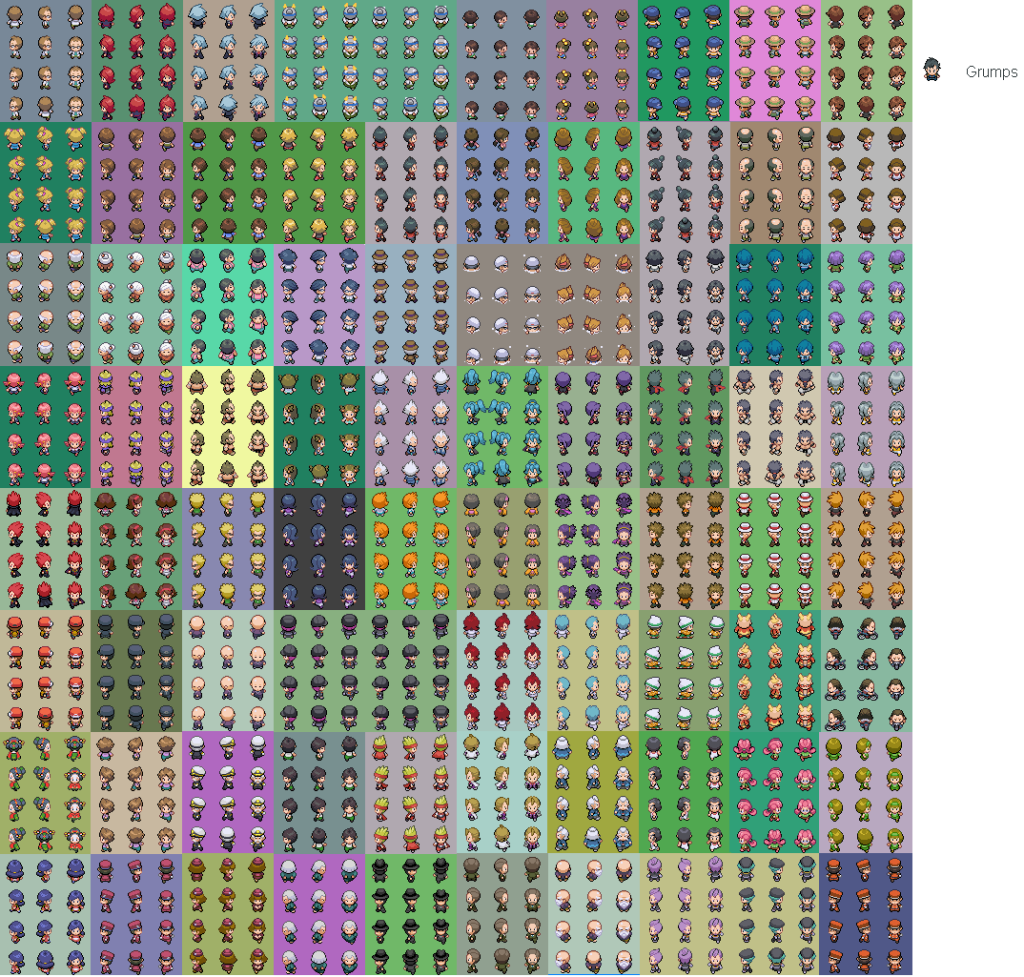Select the orange cap sheet on navy background
1024x977 pixels.
coord(867,914)
